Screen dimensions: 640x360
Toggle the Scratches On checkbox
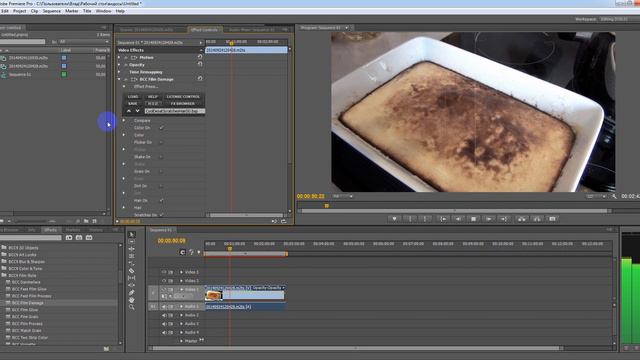click(x=162, y=215)
